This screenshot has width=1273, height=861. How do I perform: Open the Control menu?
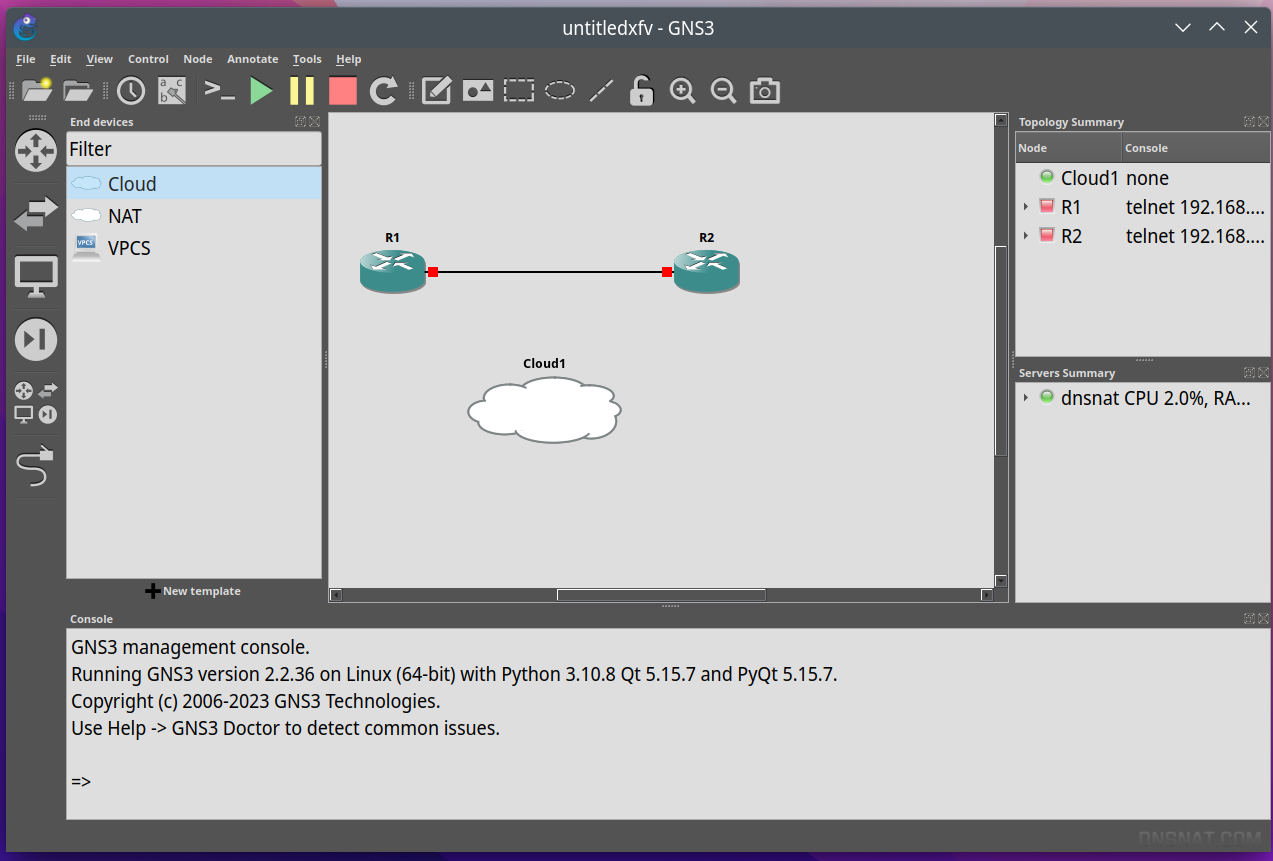(x=148, y=59)
